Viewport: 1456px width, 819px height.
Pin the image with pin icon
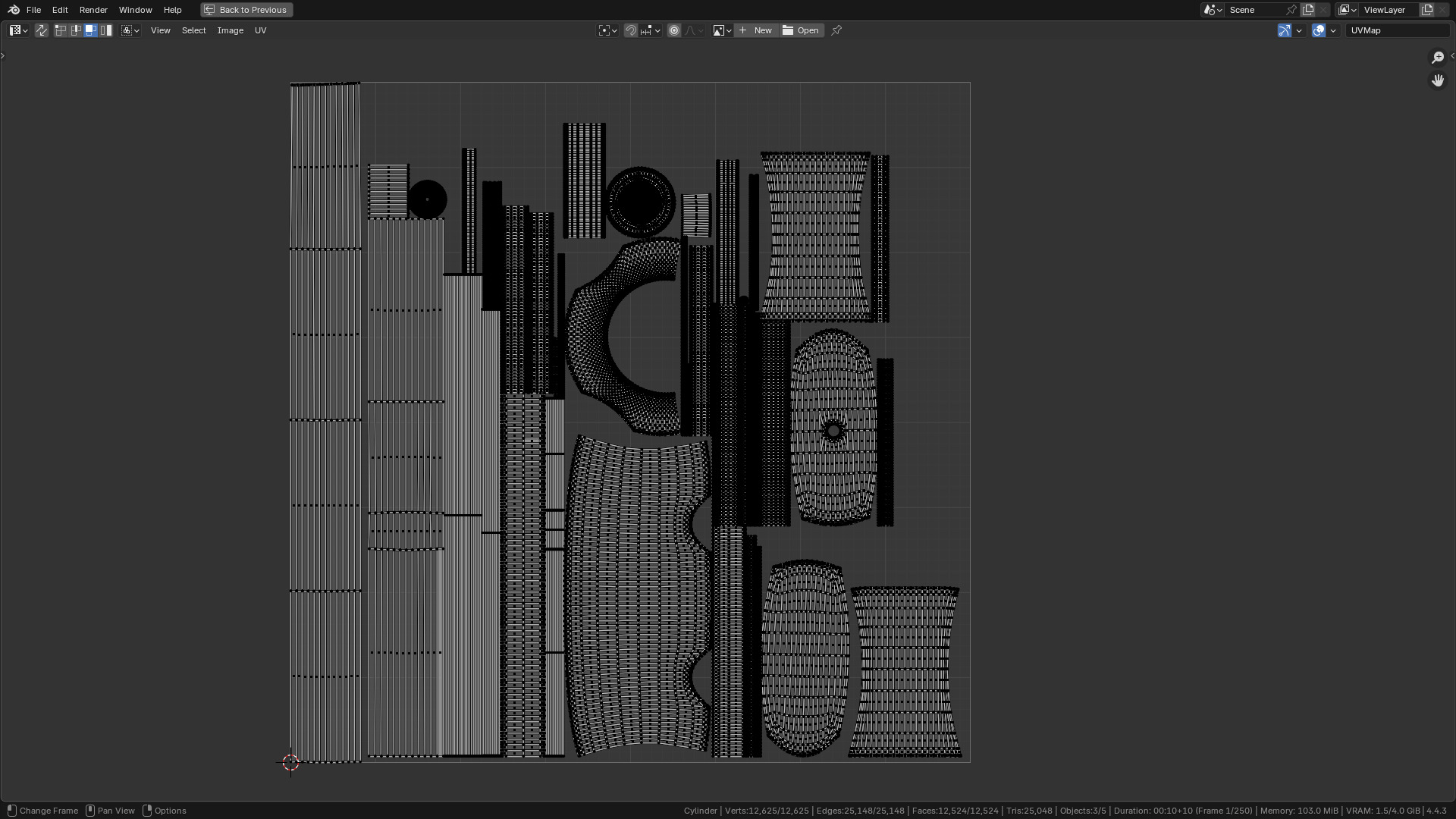point(836,30)
